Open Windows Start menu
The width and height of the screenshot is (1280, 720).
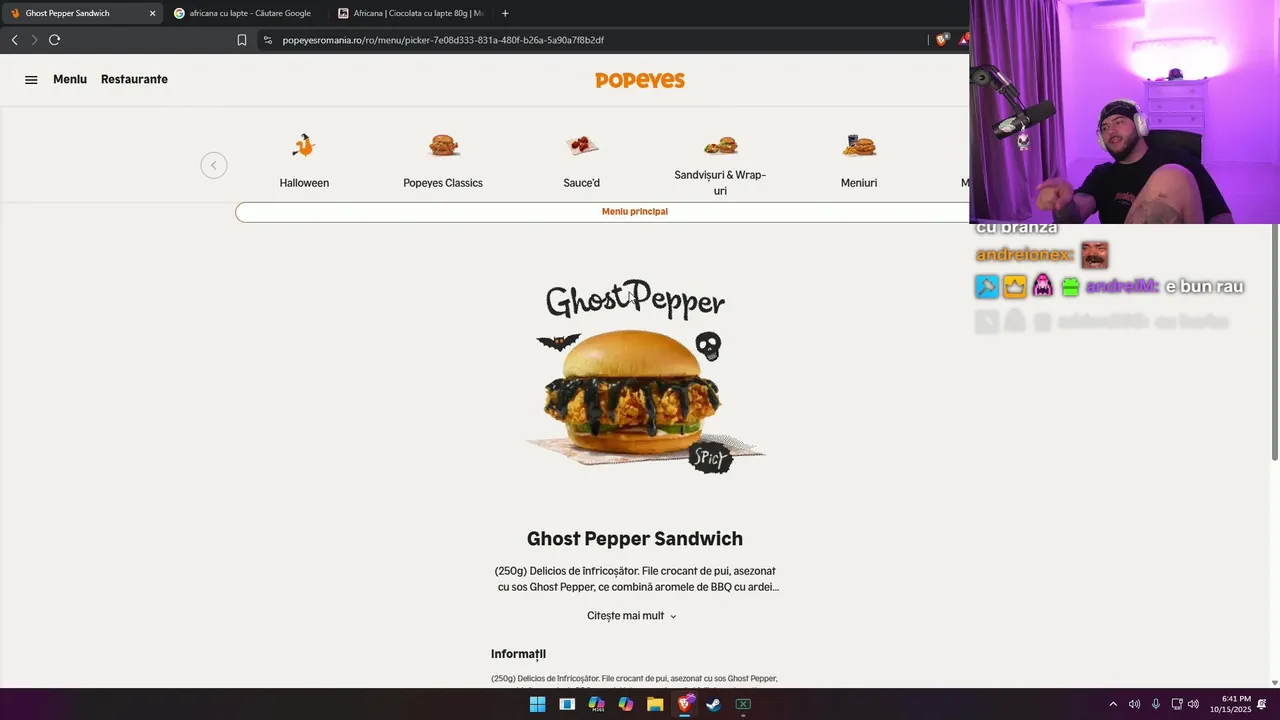click(537, 704)
